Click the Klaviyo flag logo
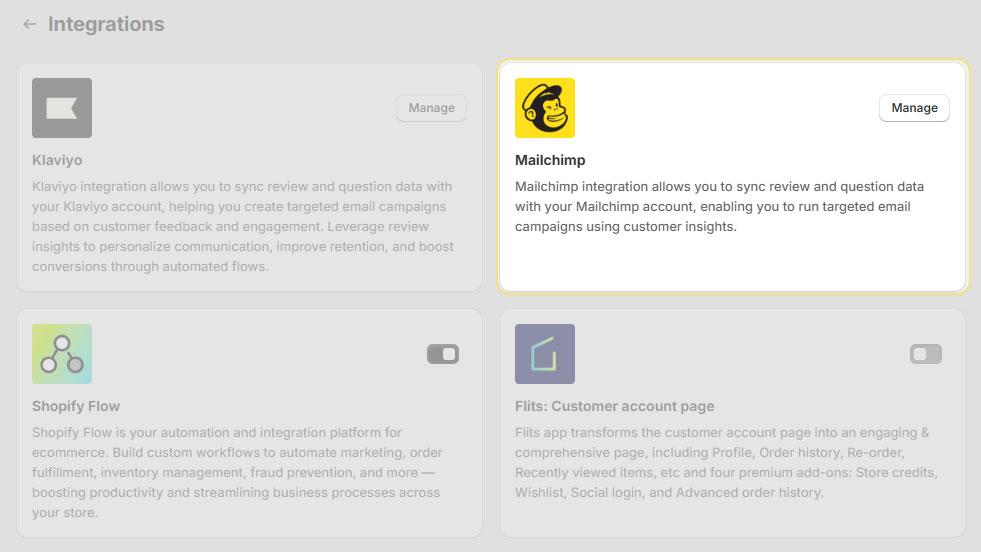Screen dimensions: 981x552 [x=62, y=108]
